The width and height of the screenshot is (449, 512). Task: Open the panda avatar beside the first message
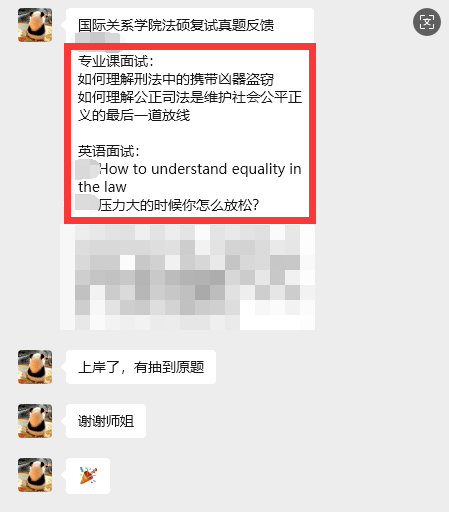point(35,25)
